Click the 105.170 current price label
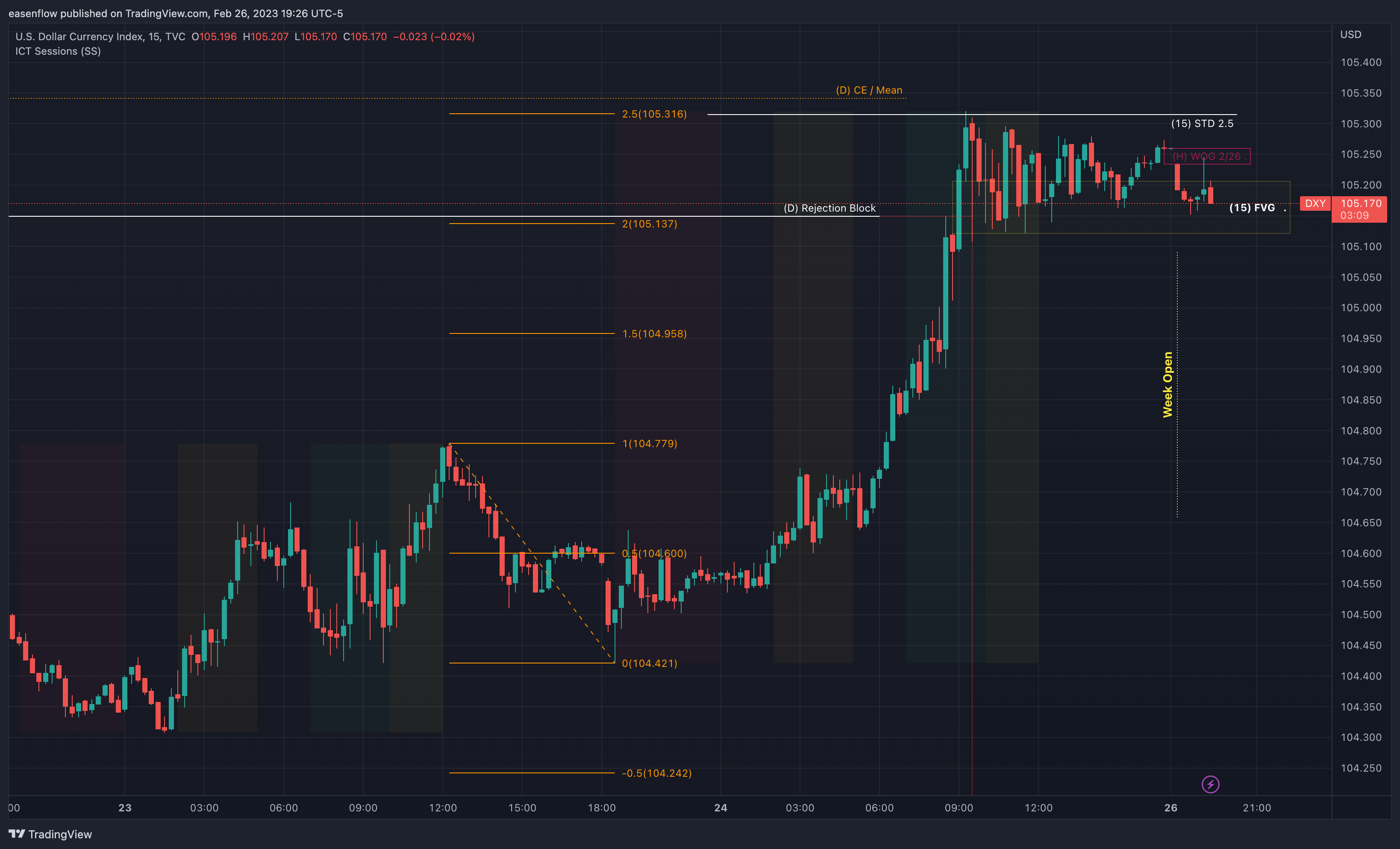Image resolution: width=1400 pixels, height=849 pixels. [x=1360, y=203]
